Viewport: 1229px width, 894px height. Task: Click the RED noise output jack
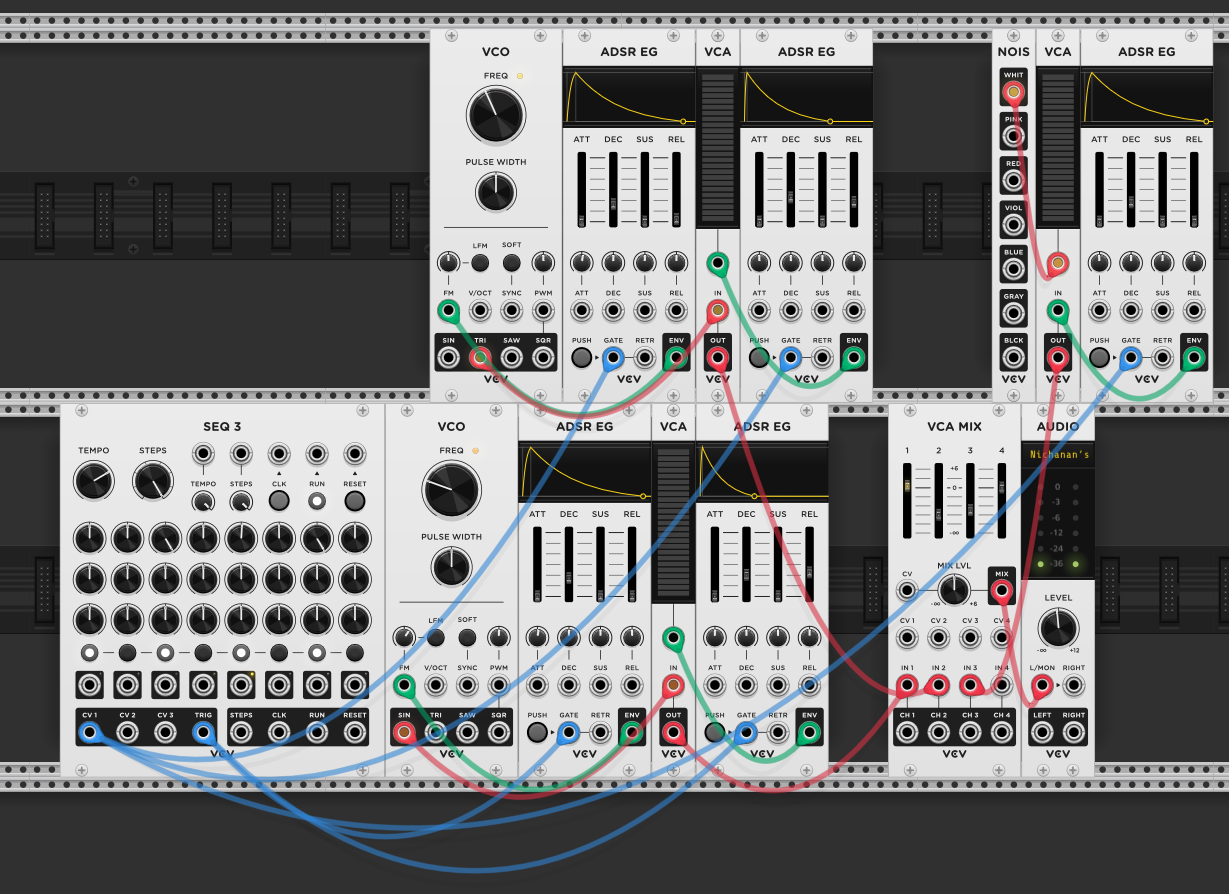[x=1014, y=181]
